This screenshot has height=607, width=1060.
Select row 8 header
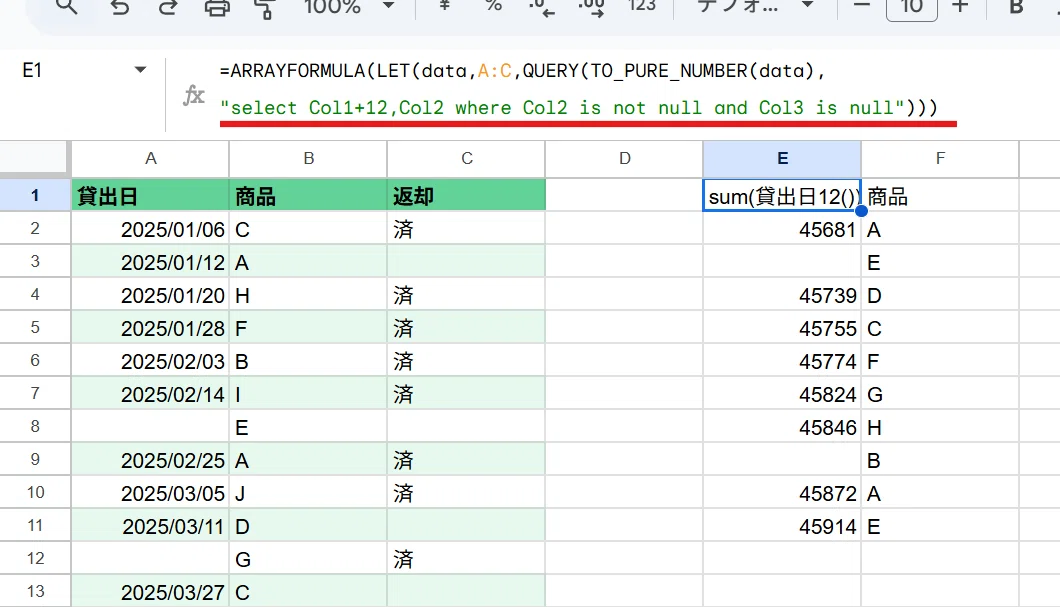click(35, 427)
